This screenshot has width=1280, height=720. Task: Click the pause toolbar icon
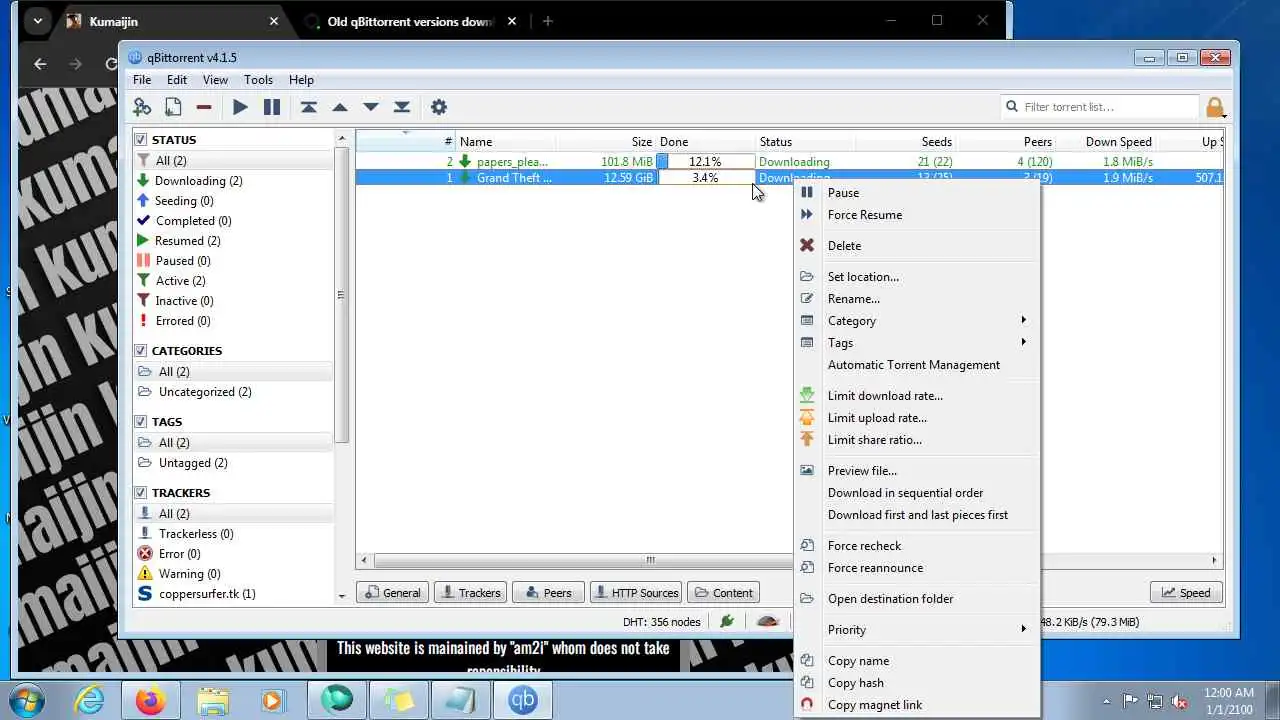(x=272, y=107)
